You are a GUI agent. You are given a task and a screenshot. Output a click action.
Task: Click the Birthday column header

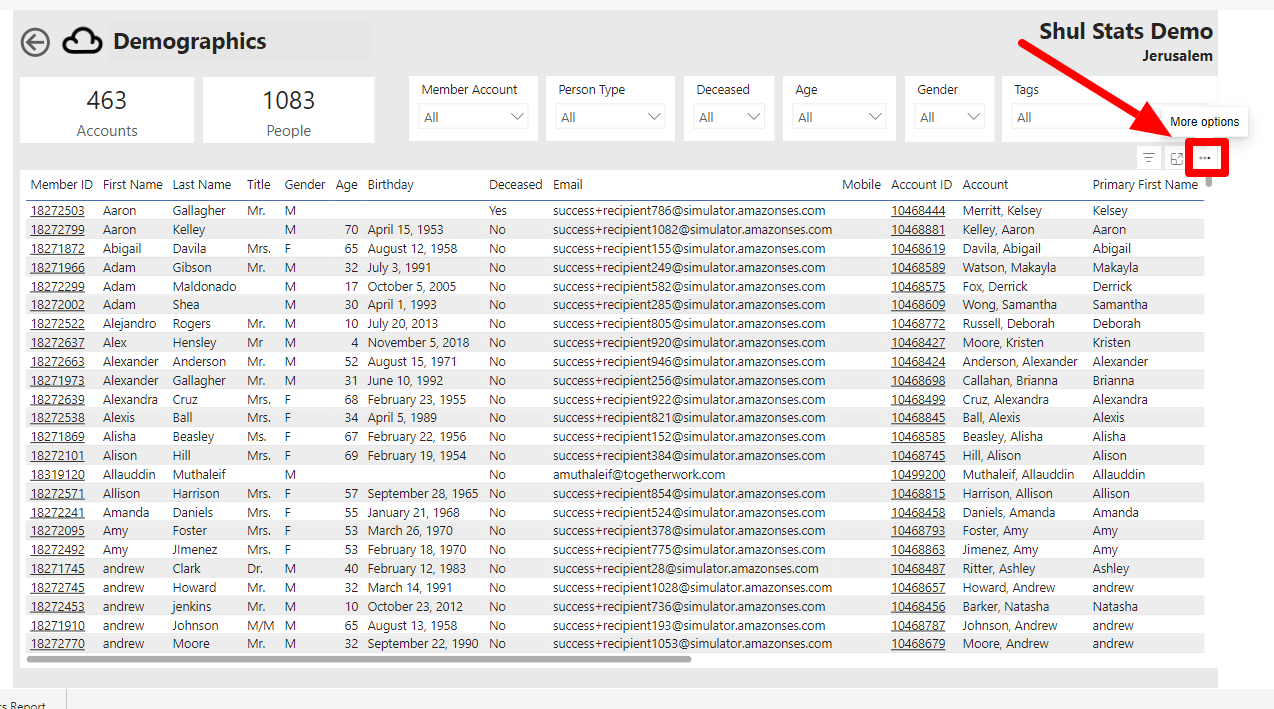(390, 184)
